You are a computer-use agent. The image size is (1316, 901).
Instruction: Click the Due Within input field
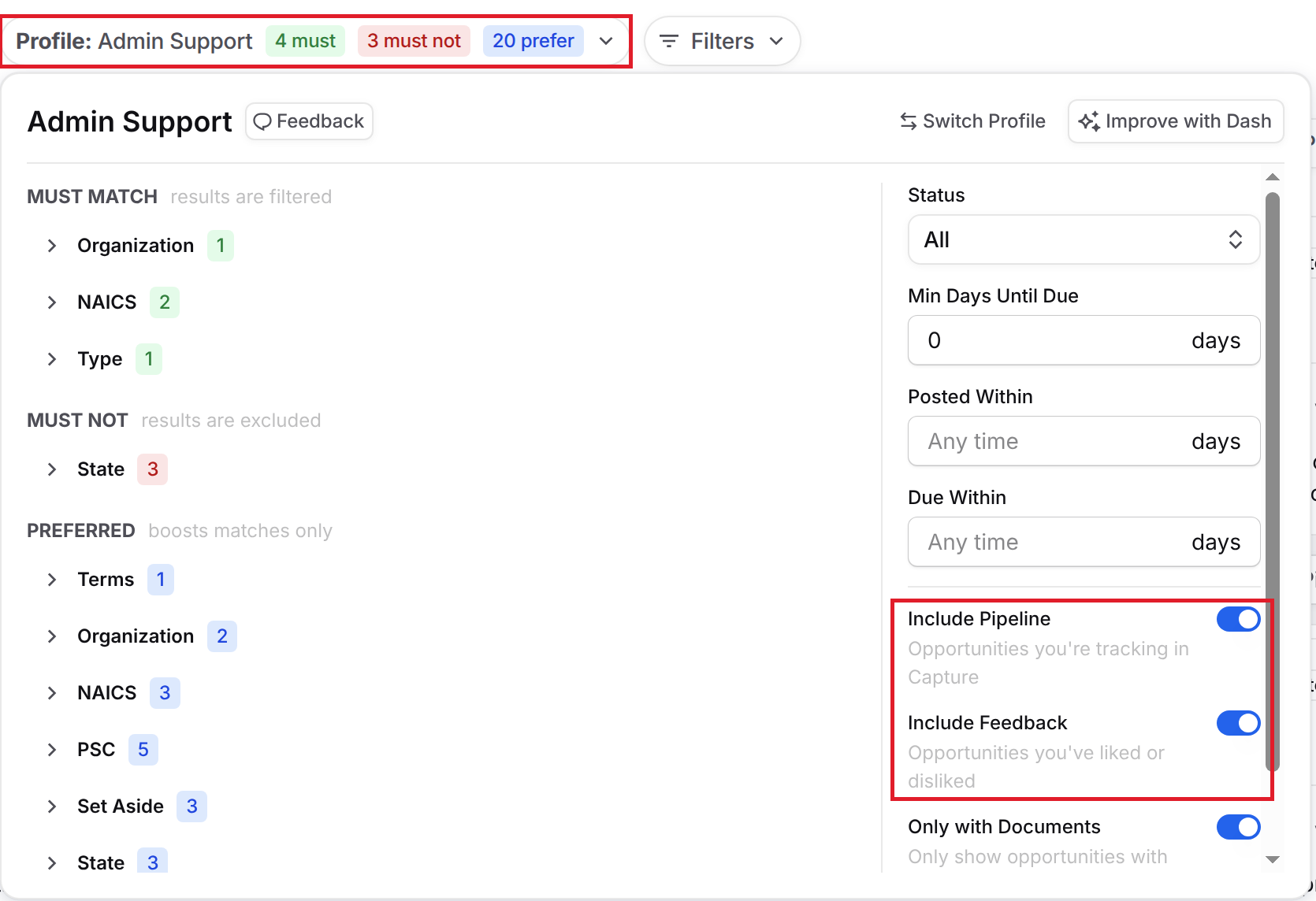click(x=1084, y=542)
